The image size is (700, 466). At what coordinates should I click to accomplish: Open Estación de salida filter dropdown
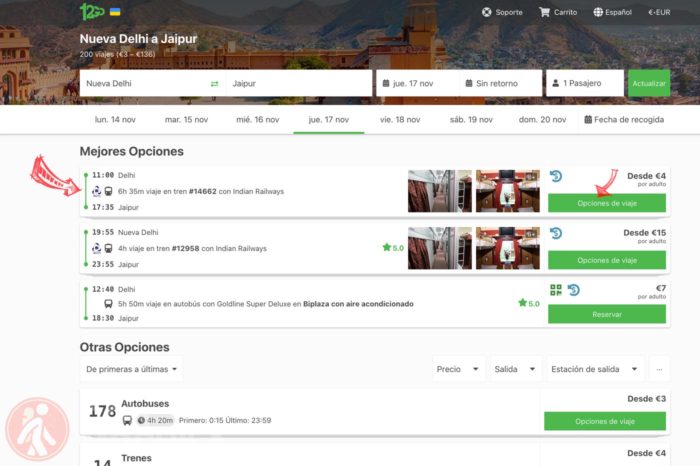pyautogui.click(x=595, y=369)
